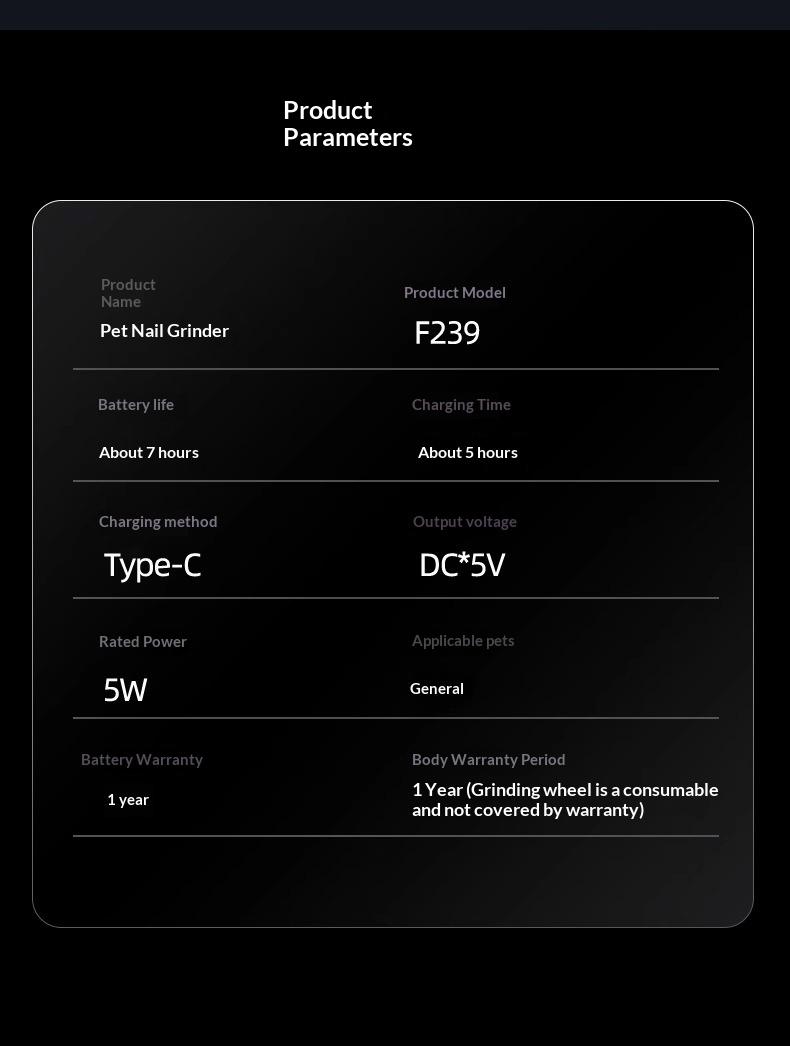Select the Pet Nail Grinder text
This screenshot has height=1046, width=790.
164,331
